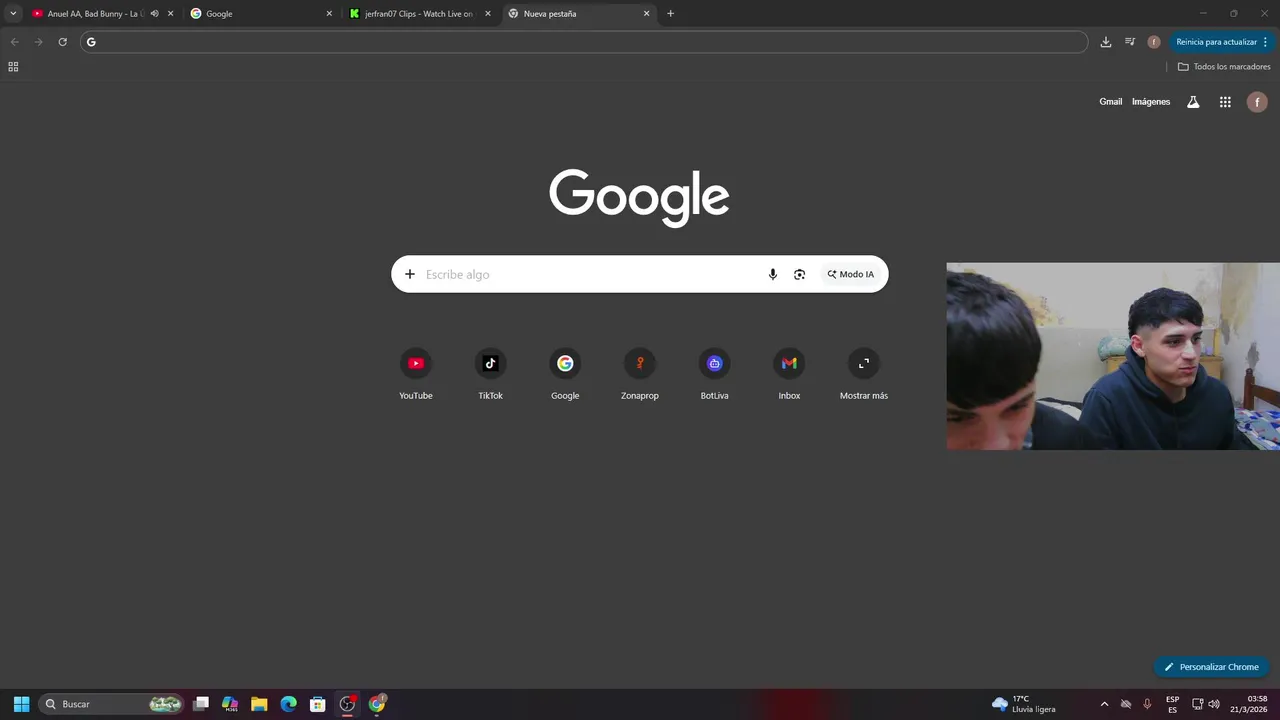This screenshot has height=720, width=1280.
Task: Open the BotLiva shortcut tile
Action: (714, 375)
